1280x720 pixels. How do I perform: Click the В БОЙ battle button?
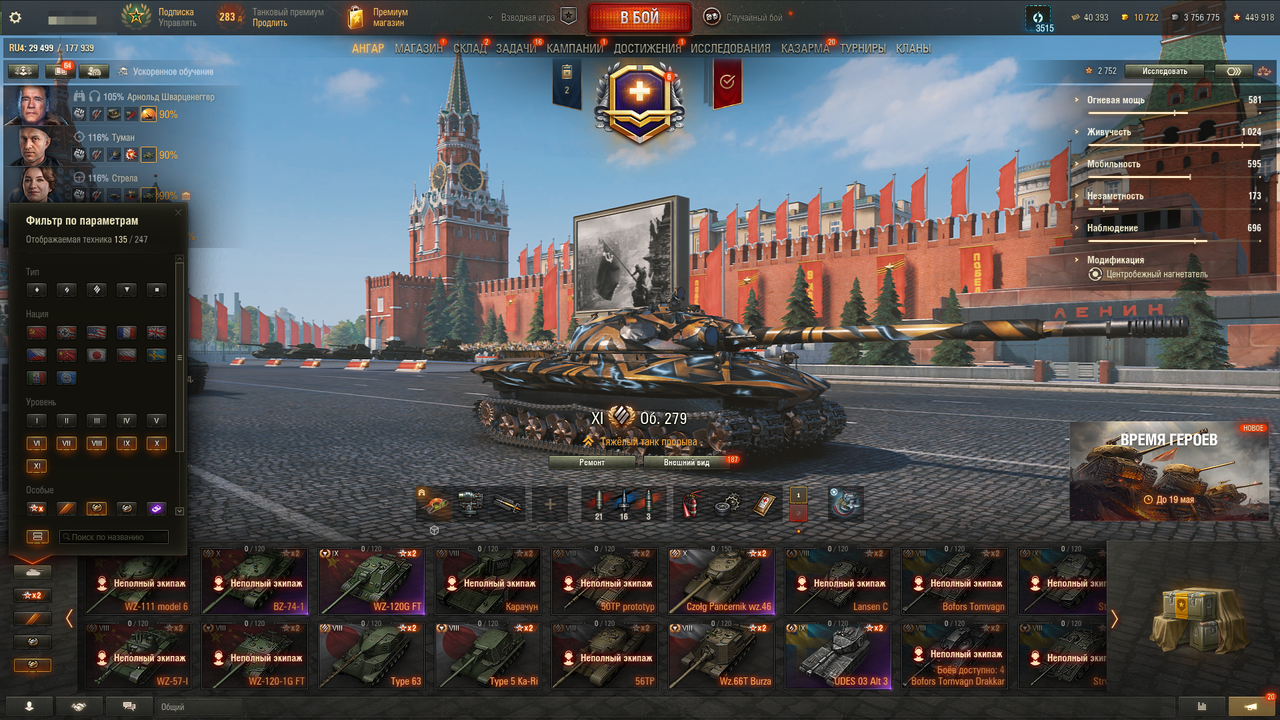[639, 18]
